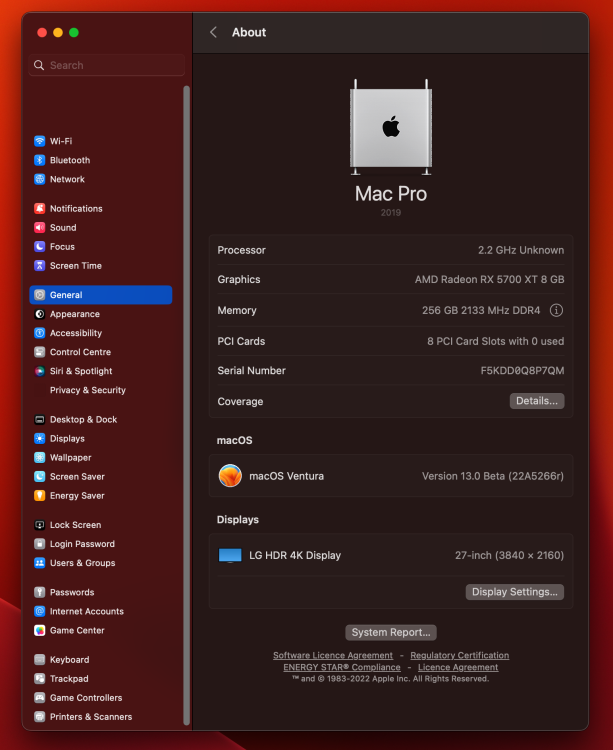This screenshot has height=750, width=613.
Task: Click 27-inch (3840 × 2160) text
Action: (x=509, y=555)
